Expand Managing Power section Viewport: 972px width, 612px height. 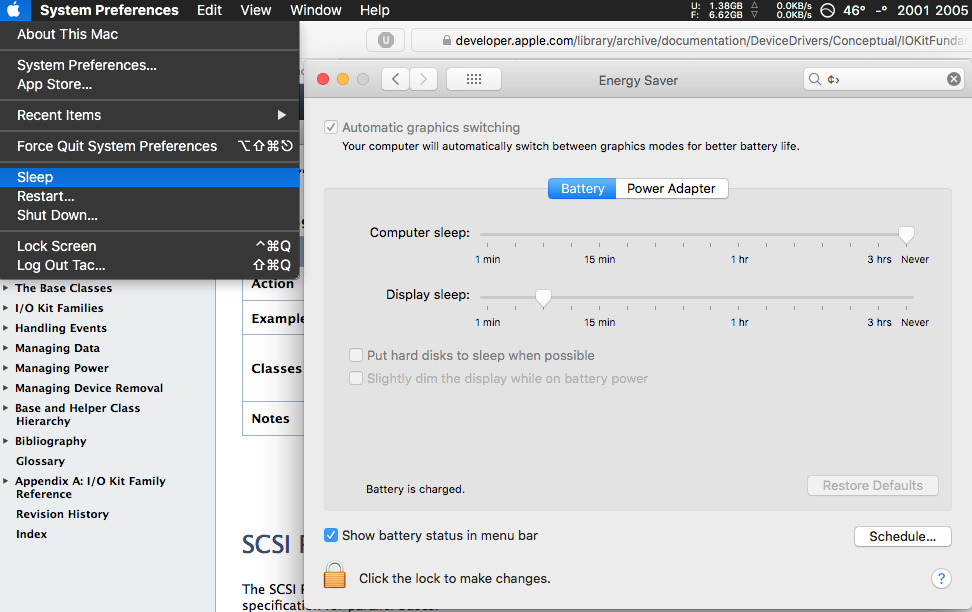(6, 368)
